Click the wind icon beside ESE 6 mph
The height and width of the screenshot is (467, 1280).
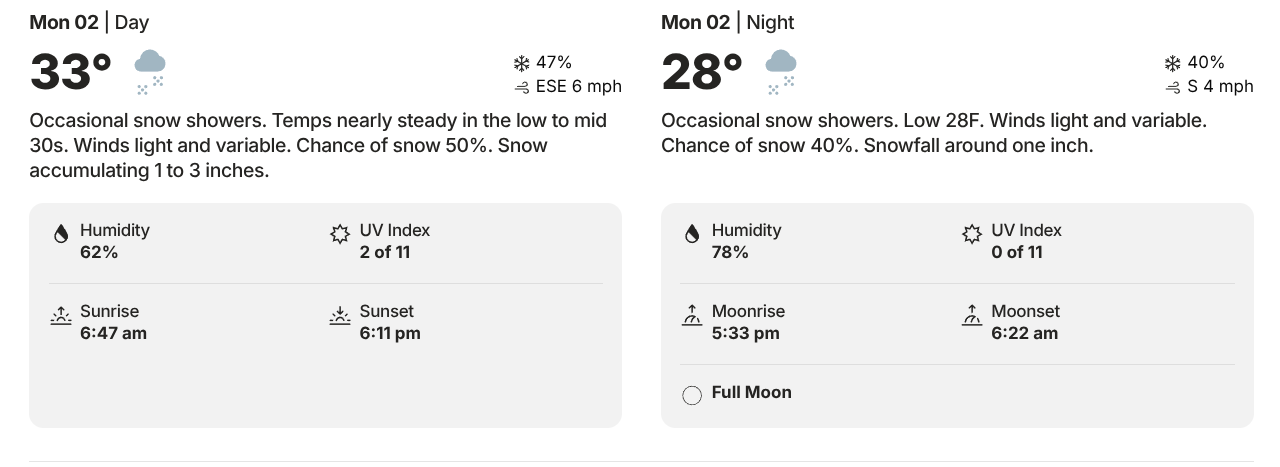click(521, 87)
